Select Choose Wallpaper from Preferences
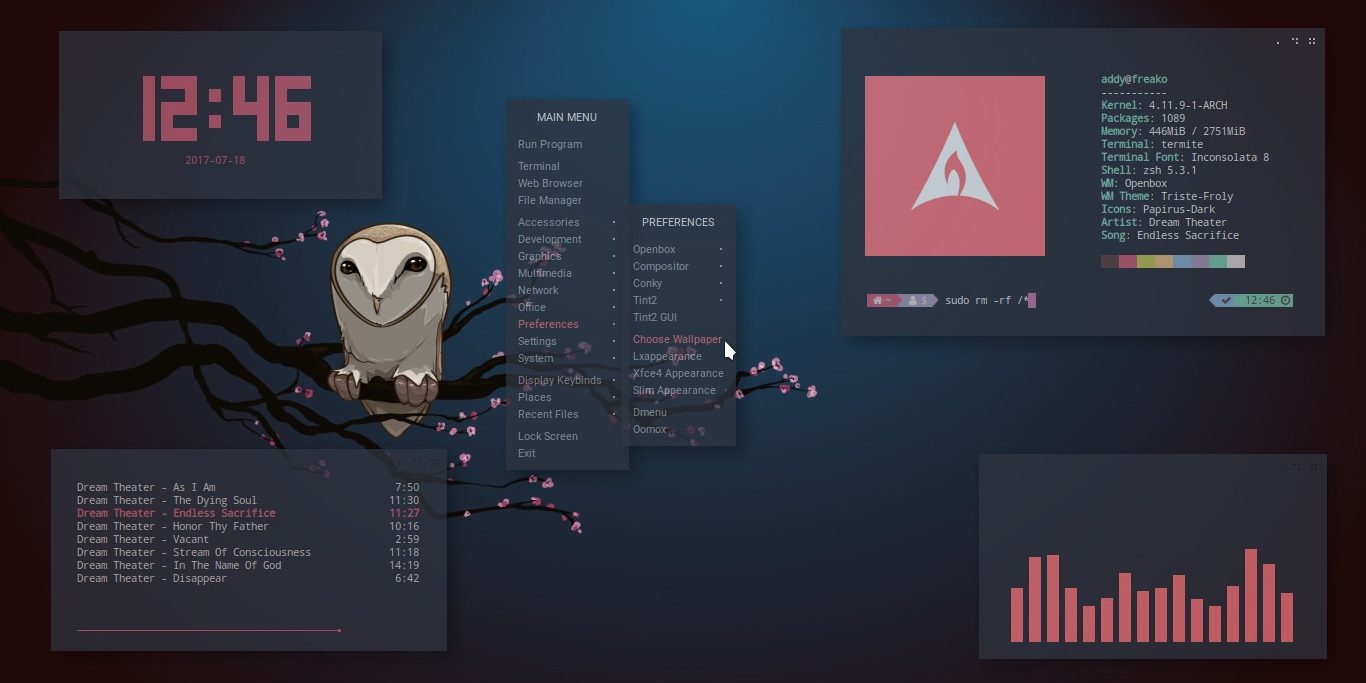 pyautogui.click(x=677, y=339)
